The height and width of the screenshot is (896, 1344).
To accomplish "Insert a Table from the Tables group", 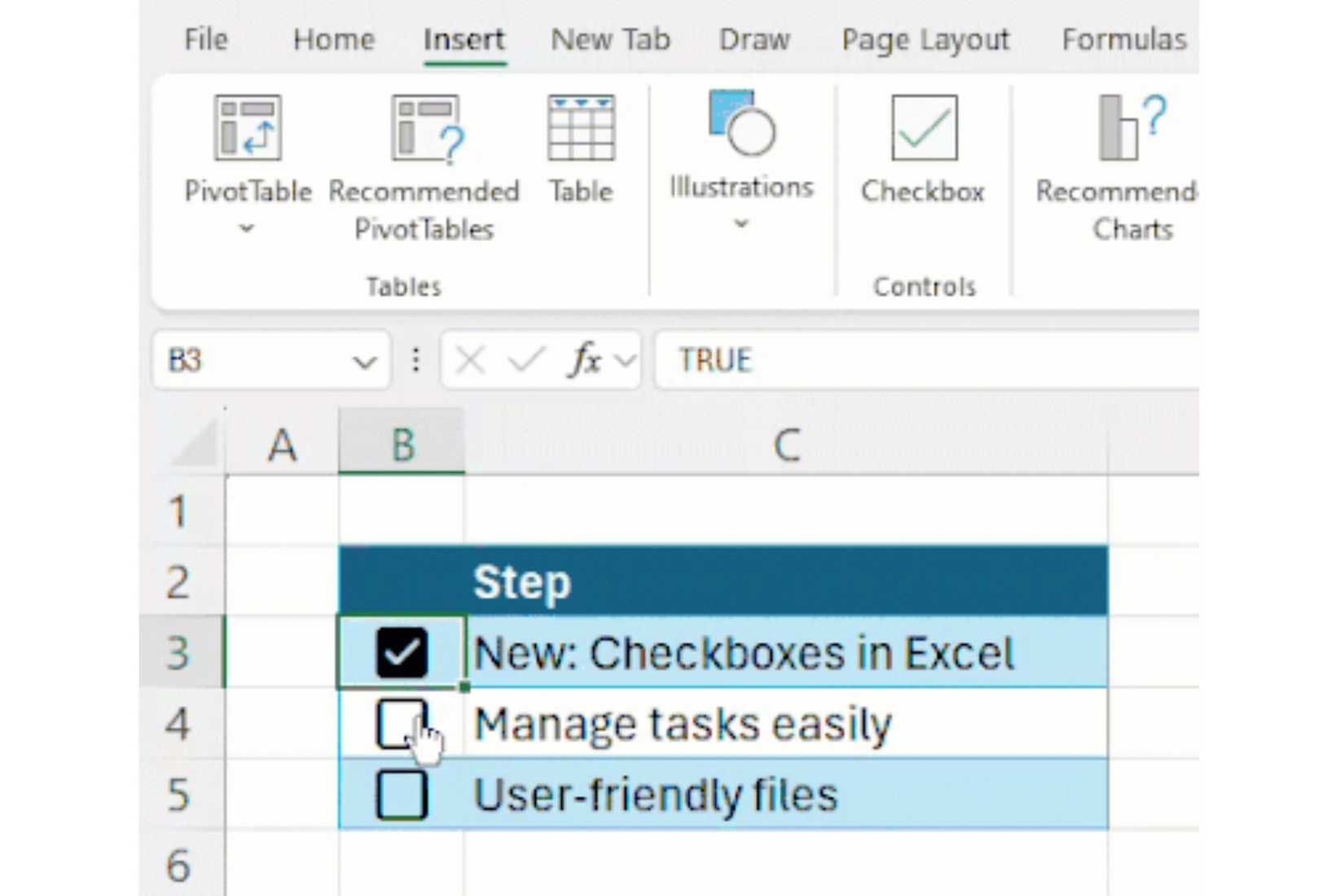I will tap(581, 147).
